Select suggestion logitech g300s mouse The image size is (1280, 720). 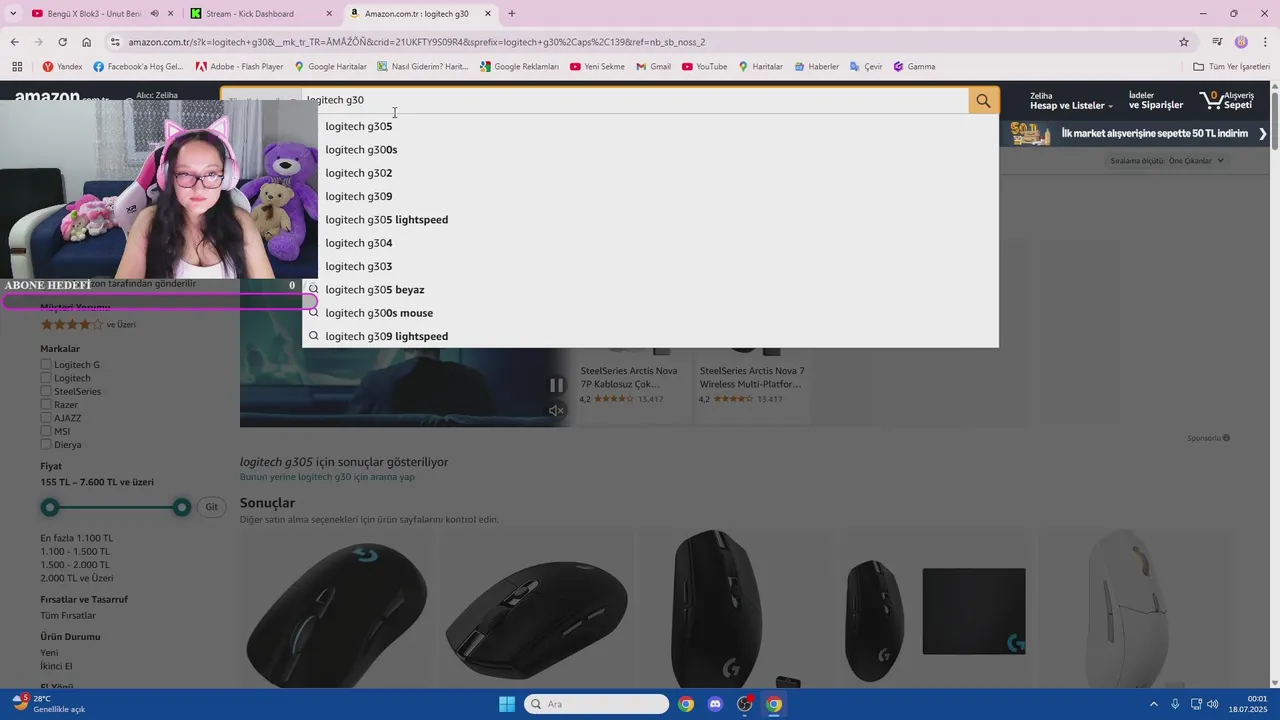[x=650, y=313]
